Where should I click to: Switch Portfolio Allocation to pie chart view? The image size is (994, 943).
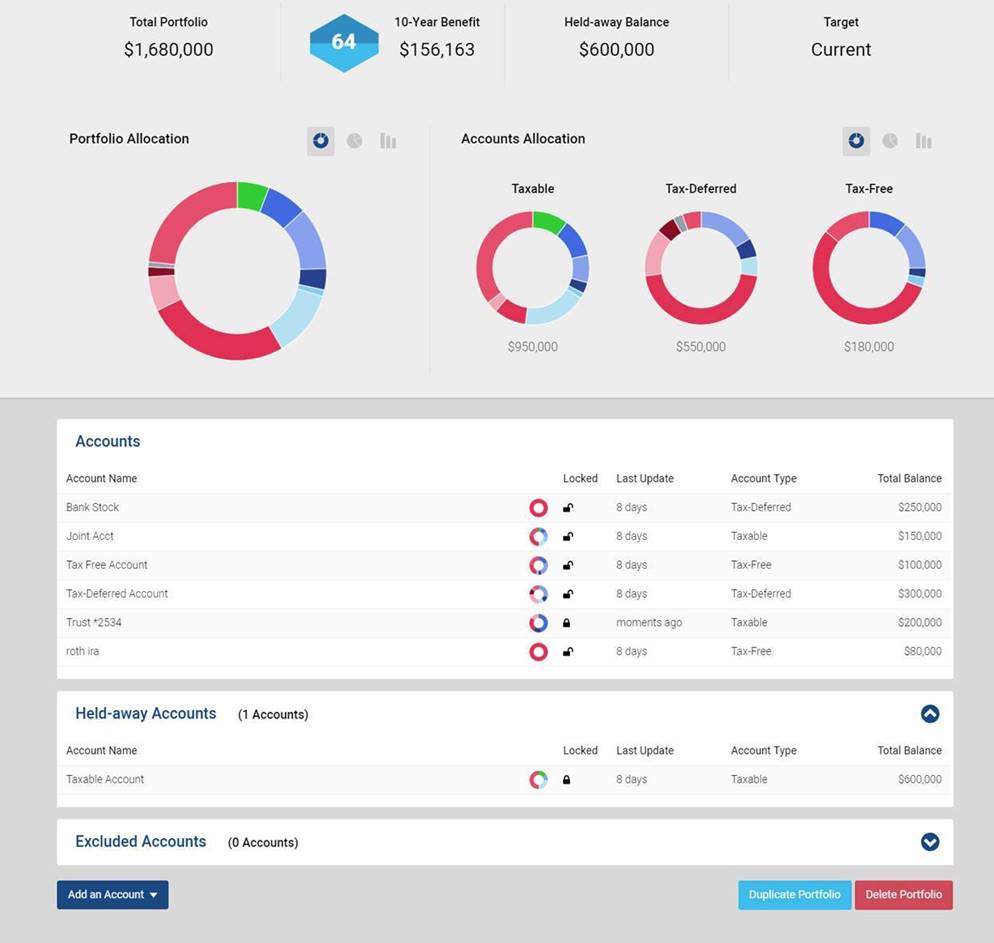(354, 141)
